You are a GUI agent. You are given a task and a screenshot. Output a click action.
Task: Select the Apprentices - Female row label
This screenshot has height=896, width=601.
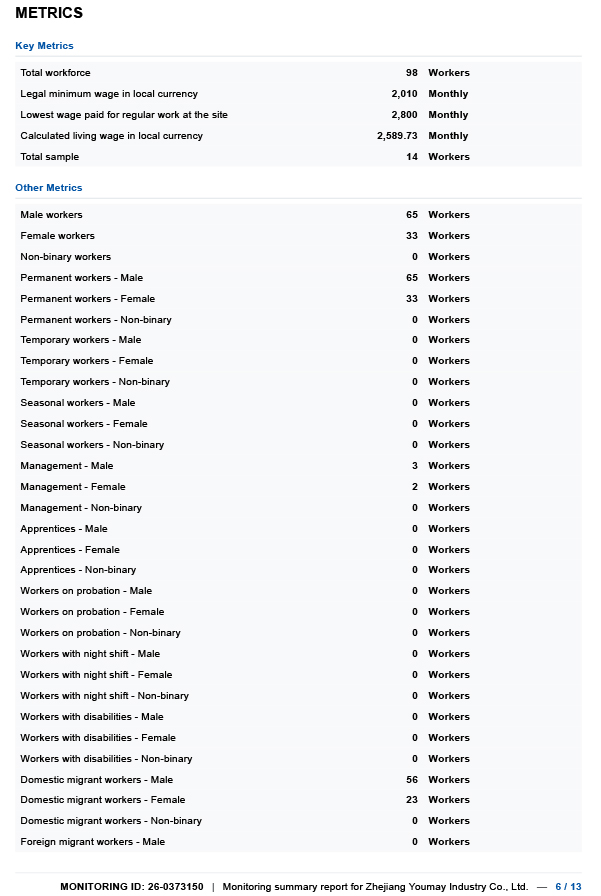click(70, 550)
